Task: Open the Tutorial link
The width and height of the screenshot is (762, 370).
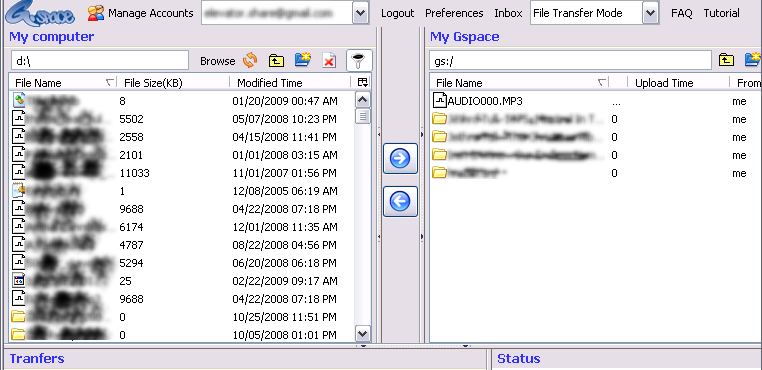Action: coord(722,14)
